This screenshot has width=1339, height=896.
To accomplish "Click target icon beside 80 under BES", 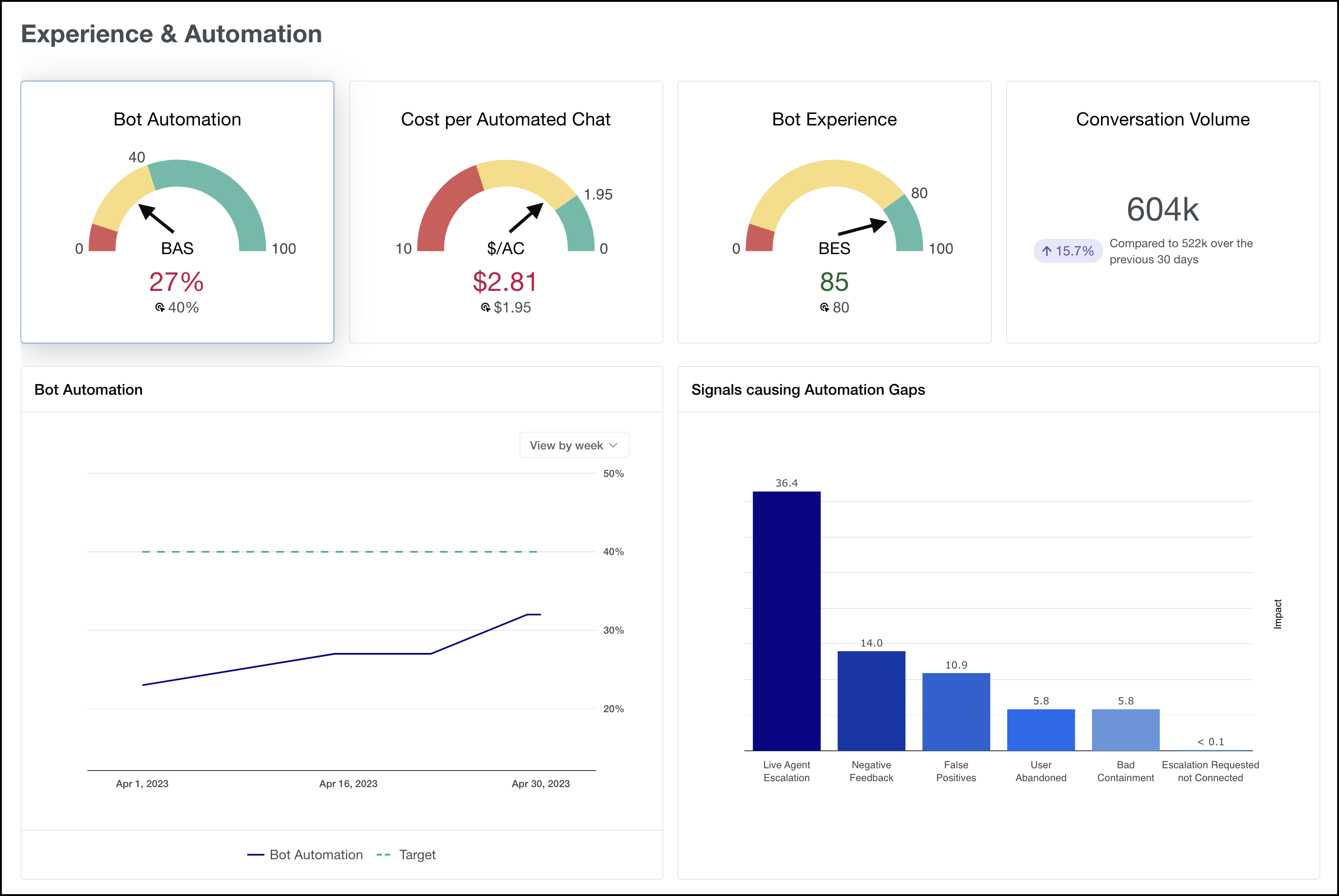I will 824,307.
